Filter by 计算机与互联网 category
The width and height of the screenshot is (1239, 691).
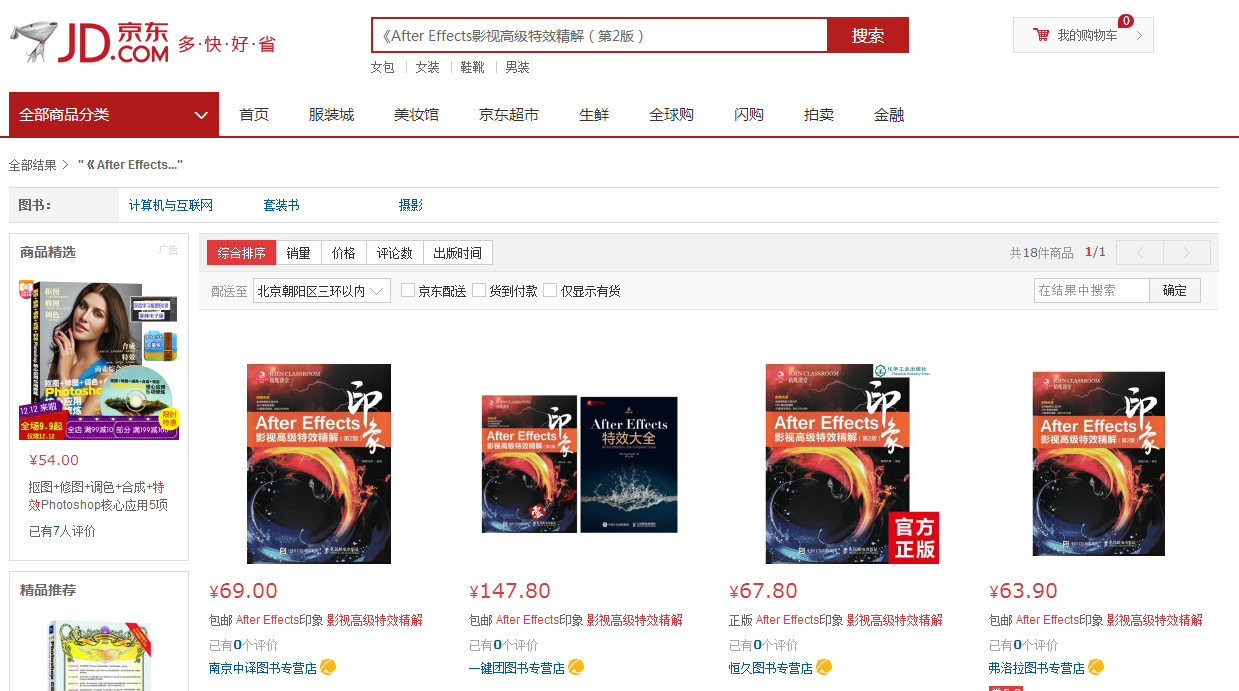click(171, 205)
